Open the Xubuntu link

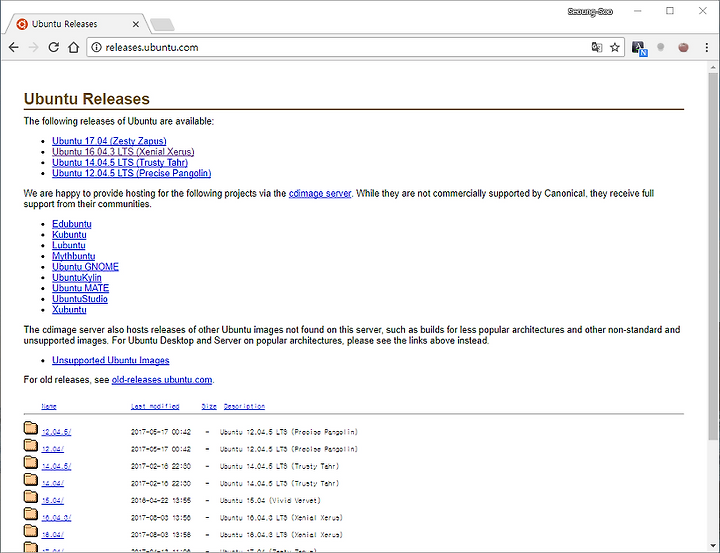click(69, 310)
